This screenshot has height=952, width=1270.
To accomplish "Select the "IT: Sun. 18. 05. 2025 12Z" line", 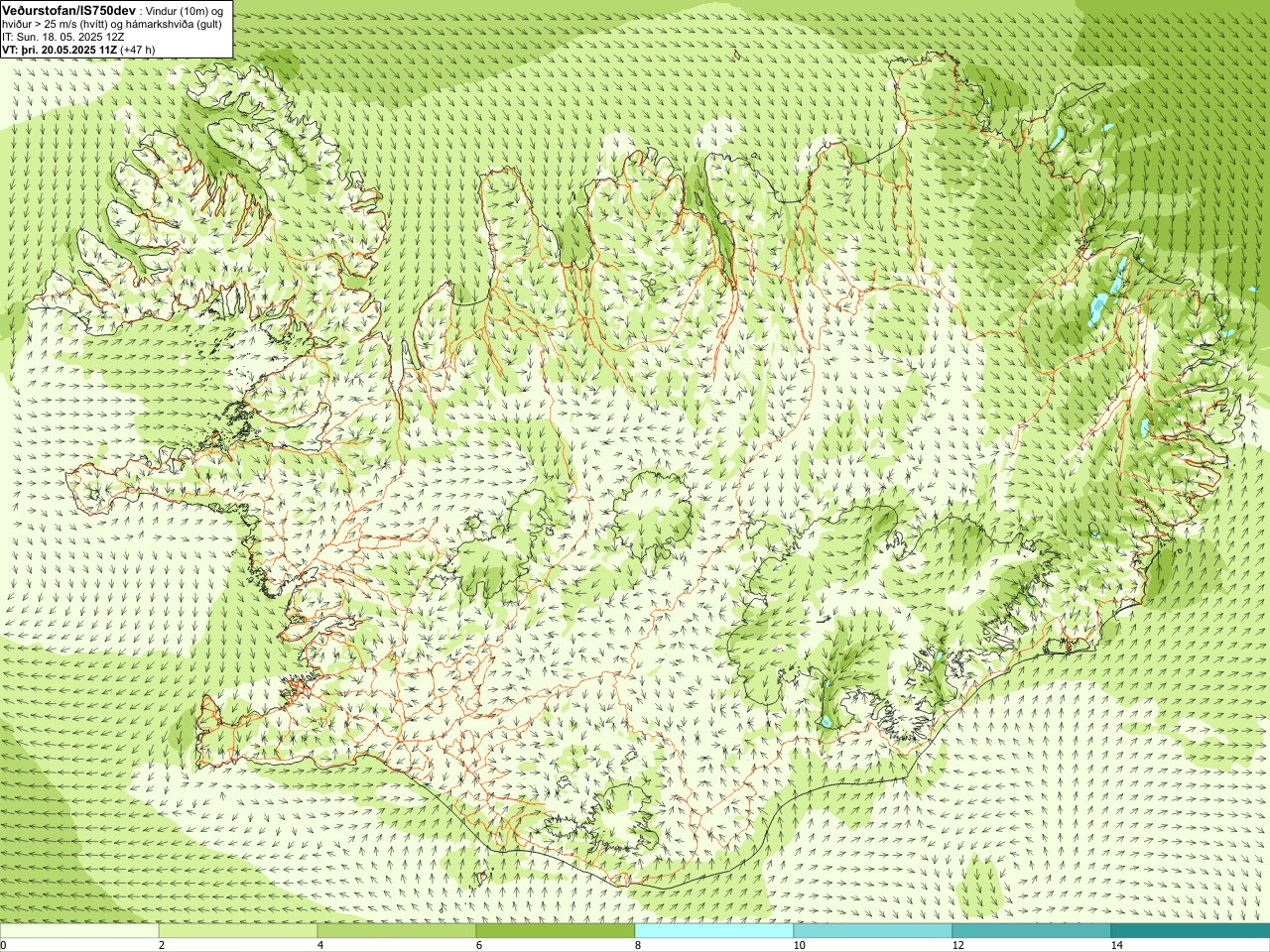I will tap(63, 37).
